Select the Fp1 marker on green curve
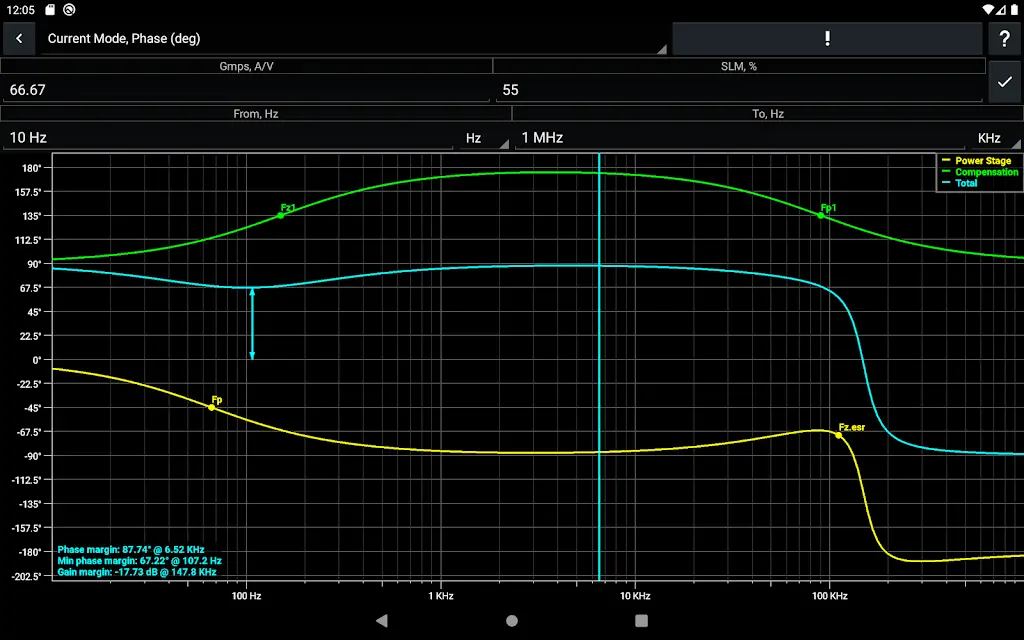The image size is (1024, 640). point(821,215)
